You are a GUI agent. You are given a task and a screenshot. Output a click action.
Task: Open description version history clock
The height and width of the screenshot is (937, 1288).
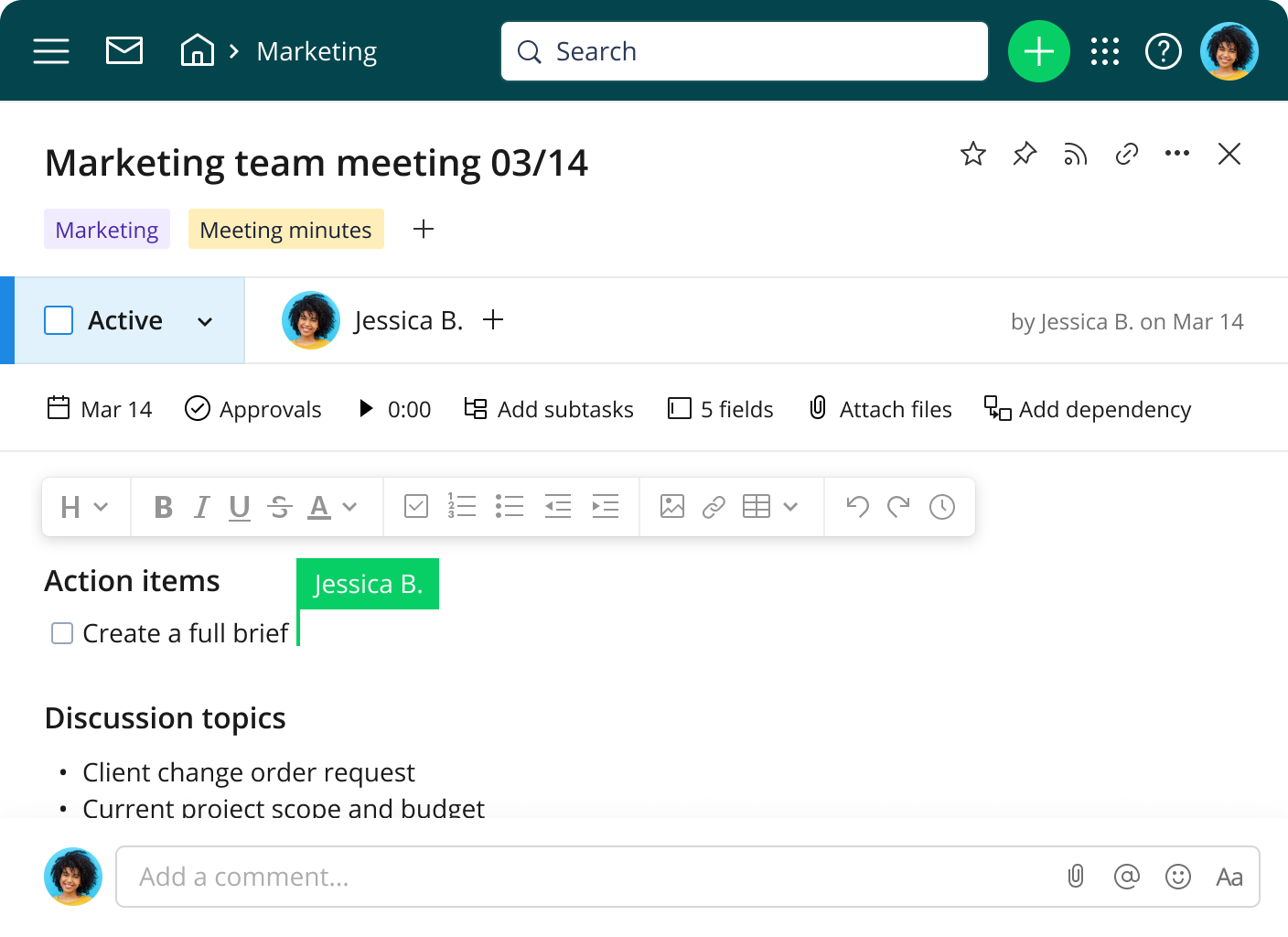941,506
